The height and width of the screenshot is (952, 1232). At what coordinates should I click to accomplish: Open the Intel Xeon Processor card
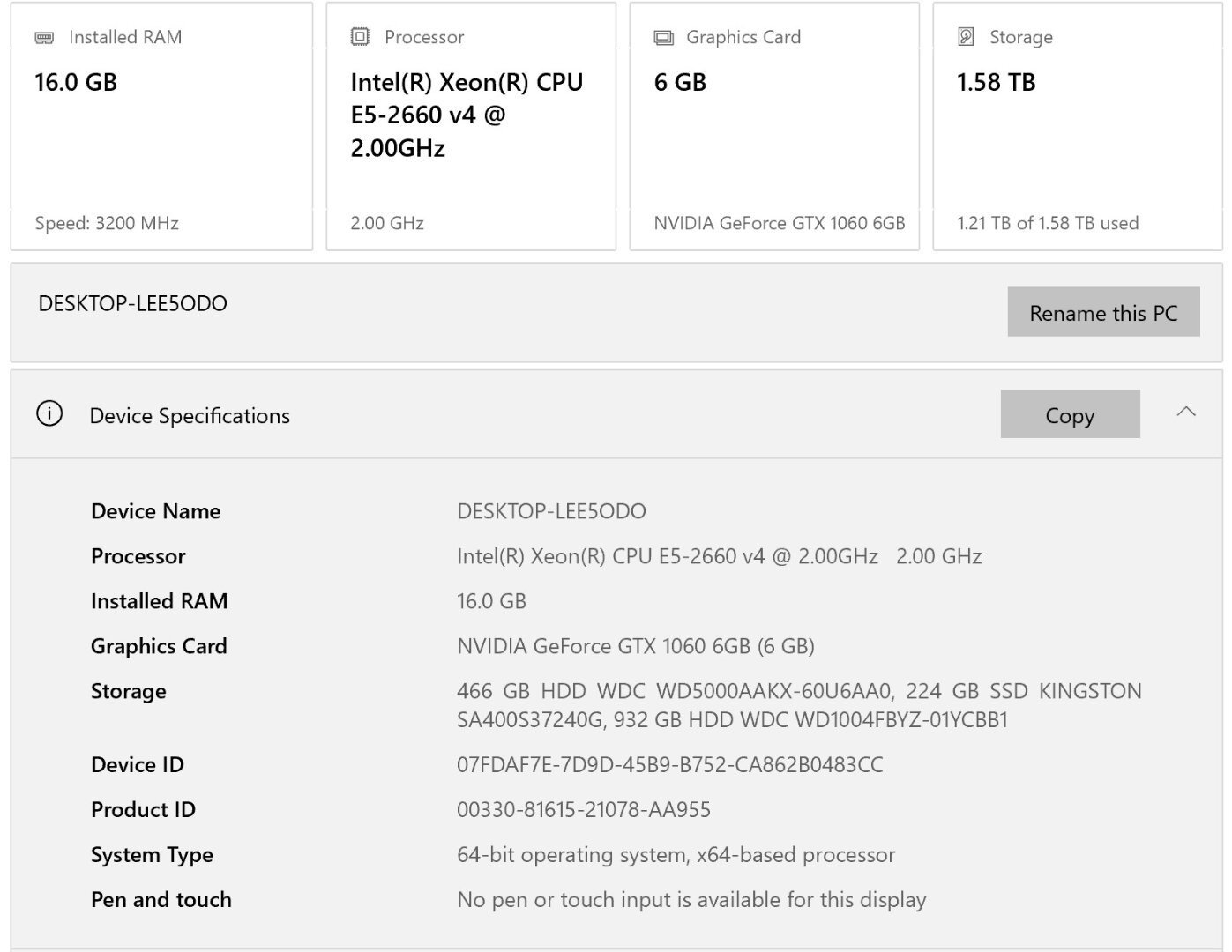point(471,128)
